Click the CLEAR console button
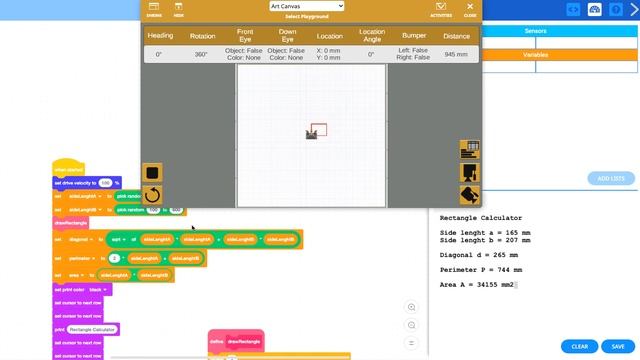640x360 pixels. (x=579, y=347)
